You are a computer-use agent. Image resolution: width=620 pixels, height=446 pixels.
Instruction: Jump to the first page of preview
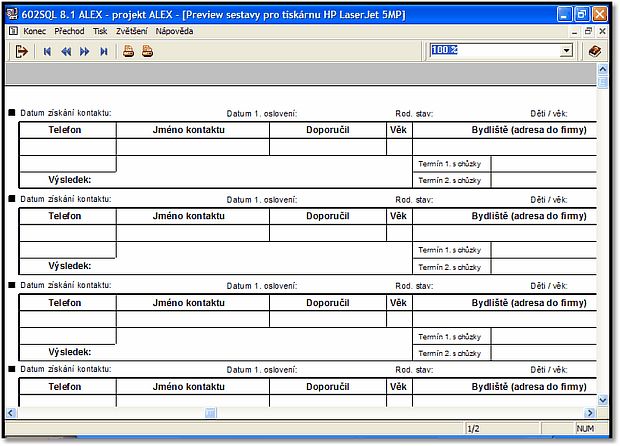(x=47, y=51)
